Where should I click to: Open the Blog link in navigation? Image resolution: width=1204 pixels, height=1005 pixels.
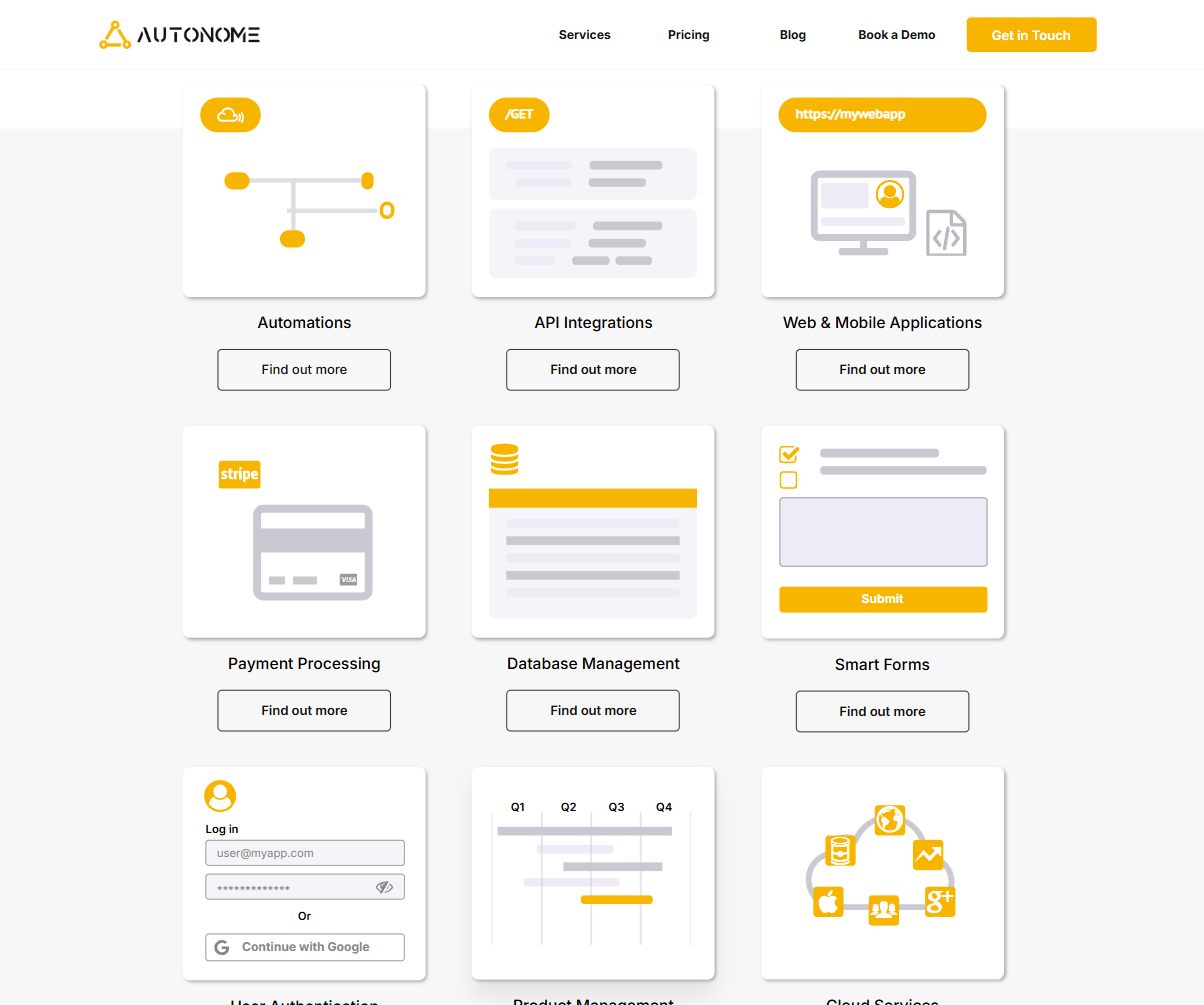pos(792,35)
